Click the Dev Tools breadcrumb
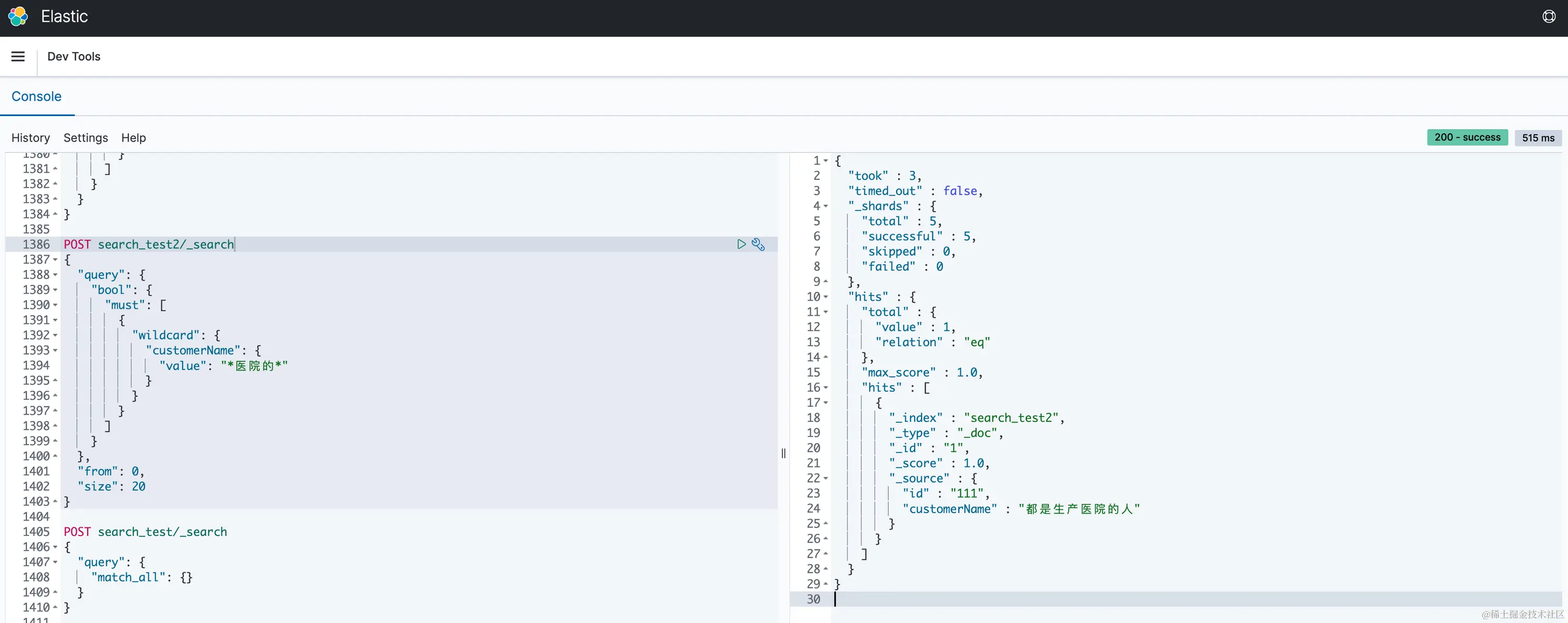Screen dimensions: 1568x623 [x=74, y=56]
